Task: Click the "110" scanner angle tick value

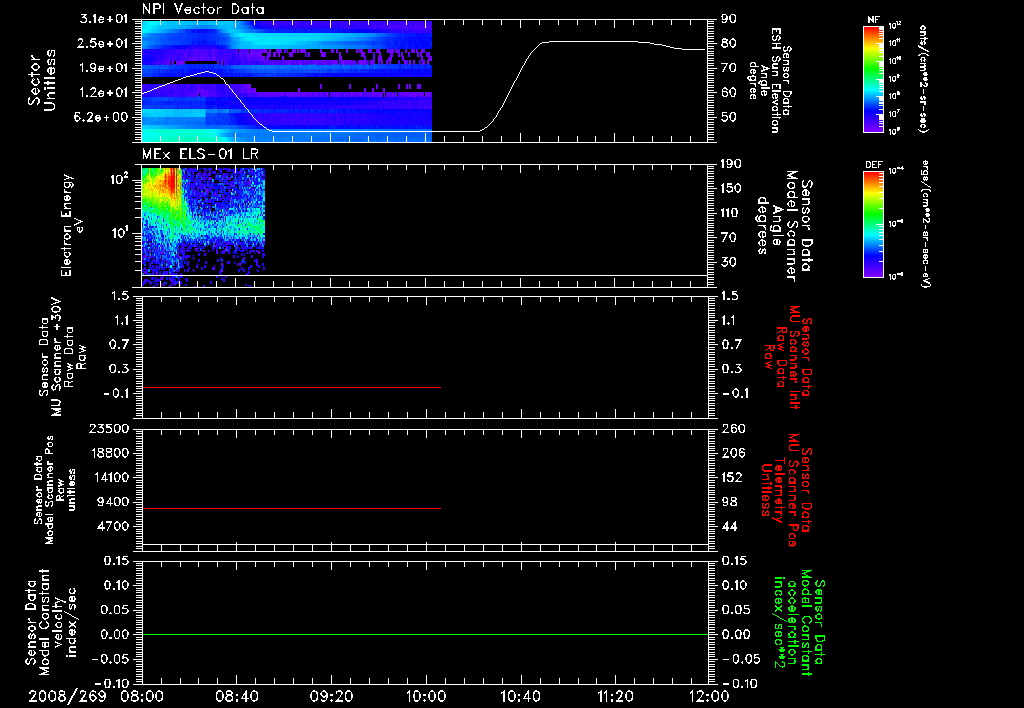Action: 731,213
